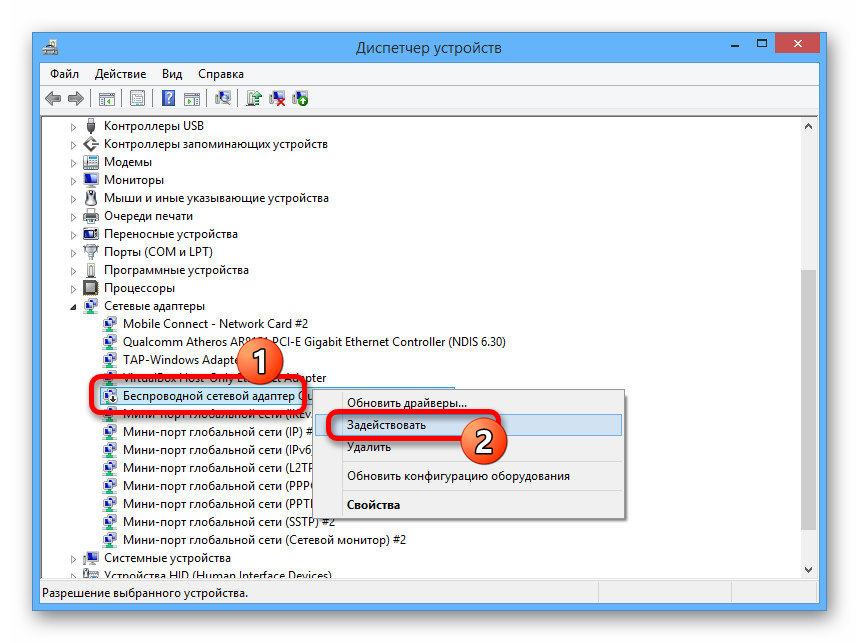Click the USB plug icon beside Контроллеры USB
Image resolution: width=859 pixels, height=643 pixels.
91,126
